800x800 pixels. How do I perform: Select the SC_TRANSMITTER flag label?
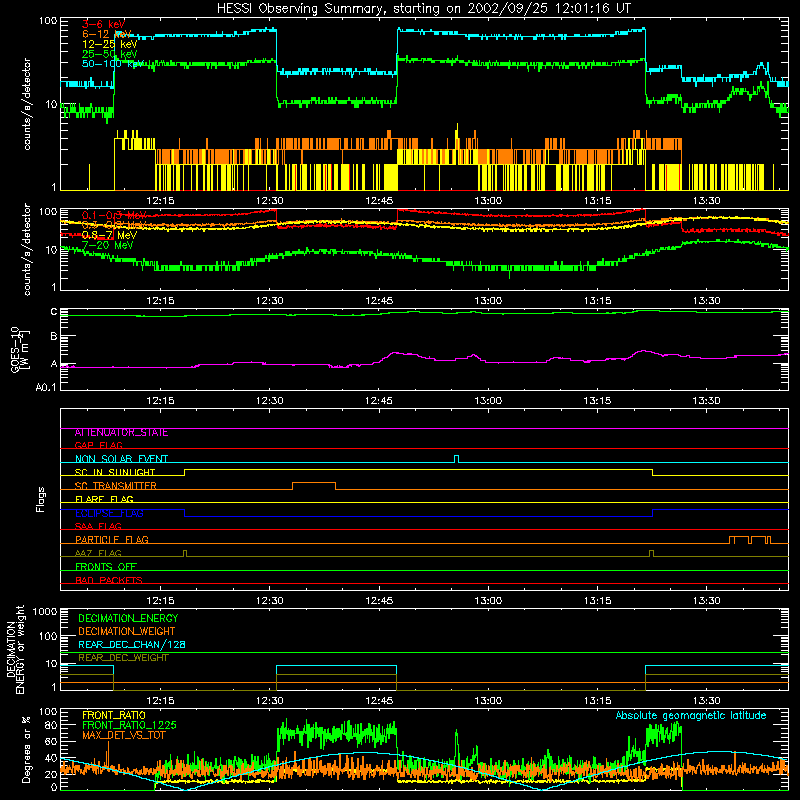(x=115, y=486)
